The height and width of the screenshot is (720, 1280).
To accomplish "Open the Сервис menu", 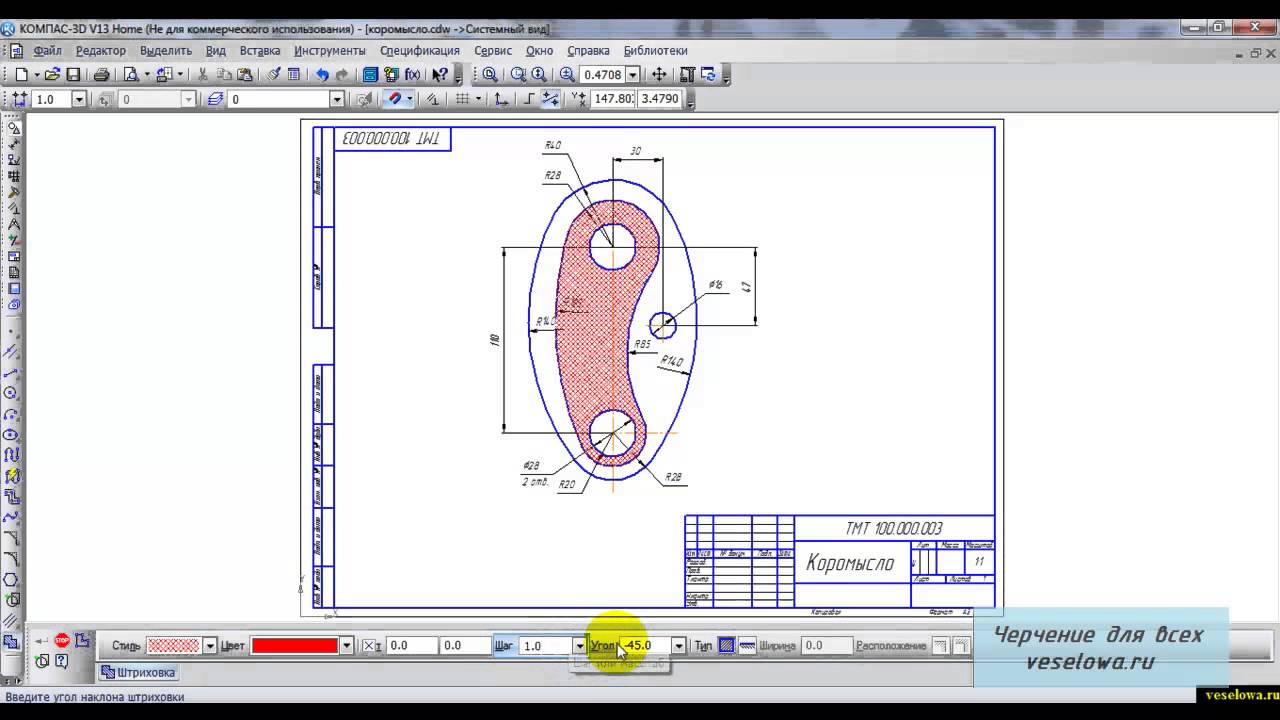I will (493, 50).
